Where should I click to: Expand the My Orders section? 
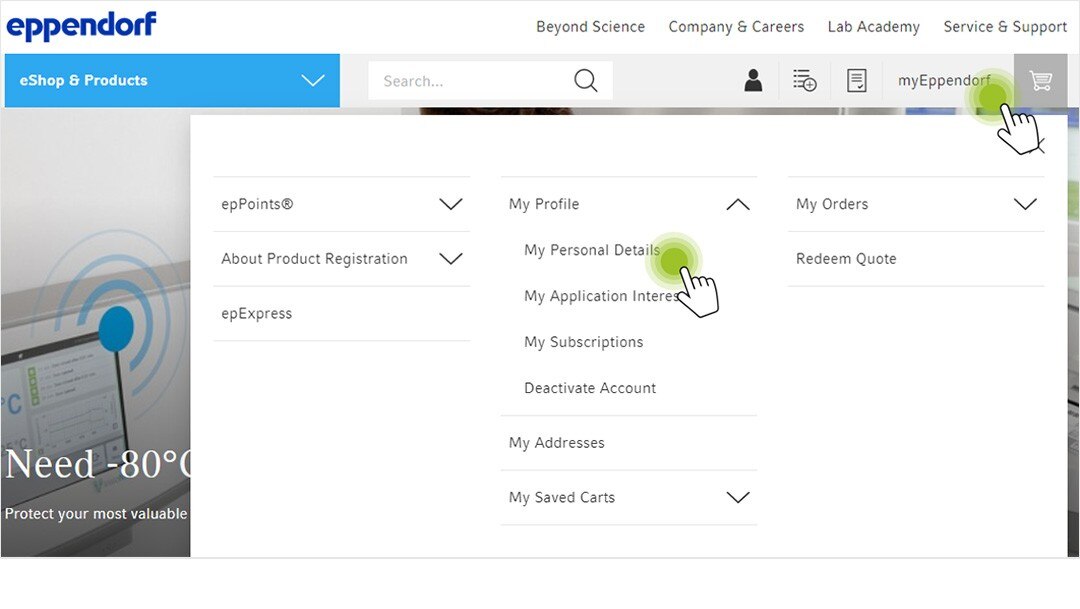point(1025,204)
